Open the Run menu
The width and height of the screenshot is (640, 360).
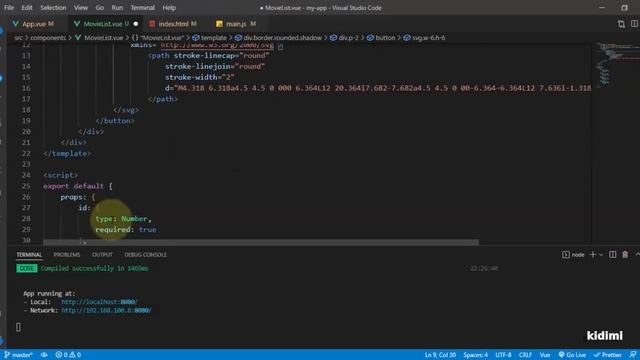[x=117, y=8]
